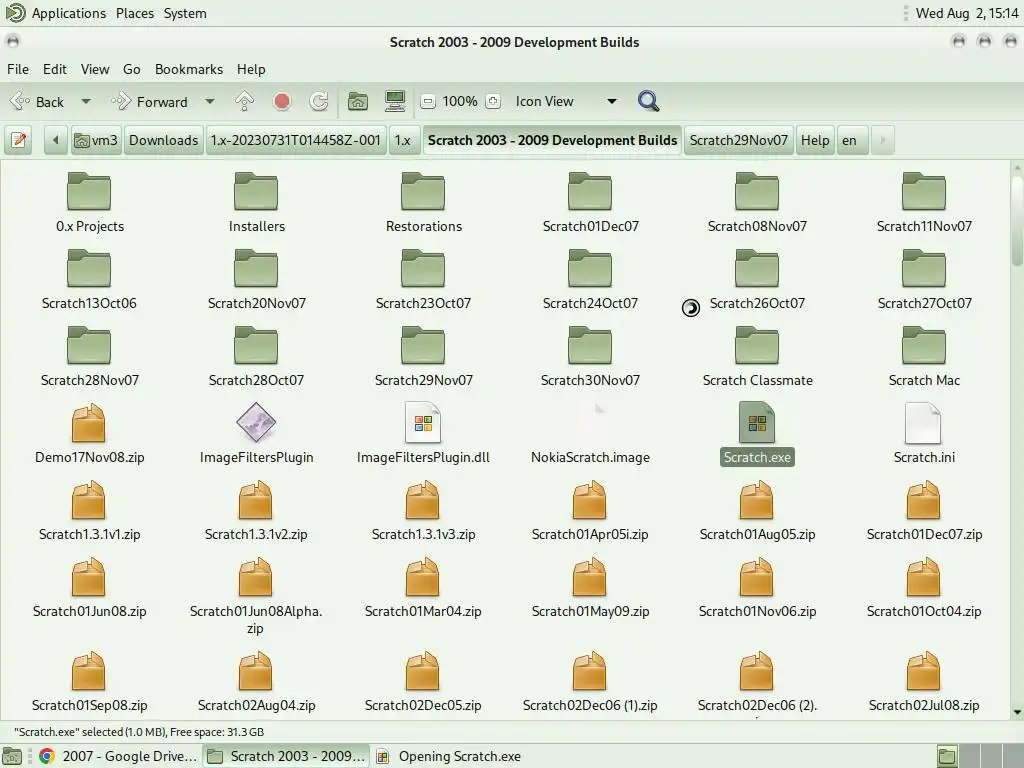Select the Scratch01Dec07 folder

(590, 202)
